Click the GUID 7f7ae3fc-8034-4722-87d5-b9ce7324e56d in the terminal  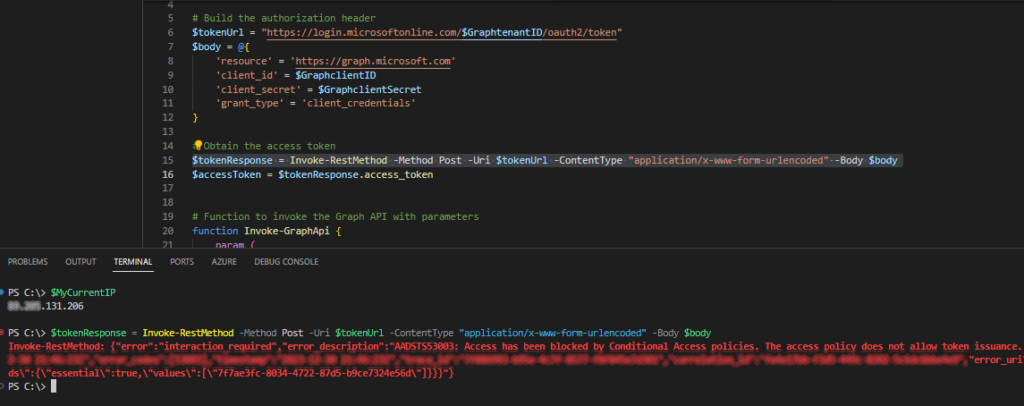tap(318, 373)
